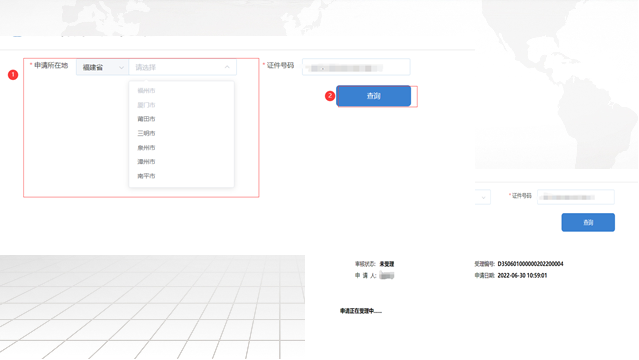
Task: Click the 受理编号 number D3506...
Action: click(530, 264)
